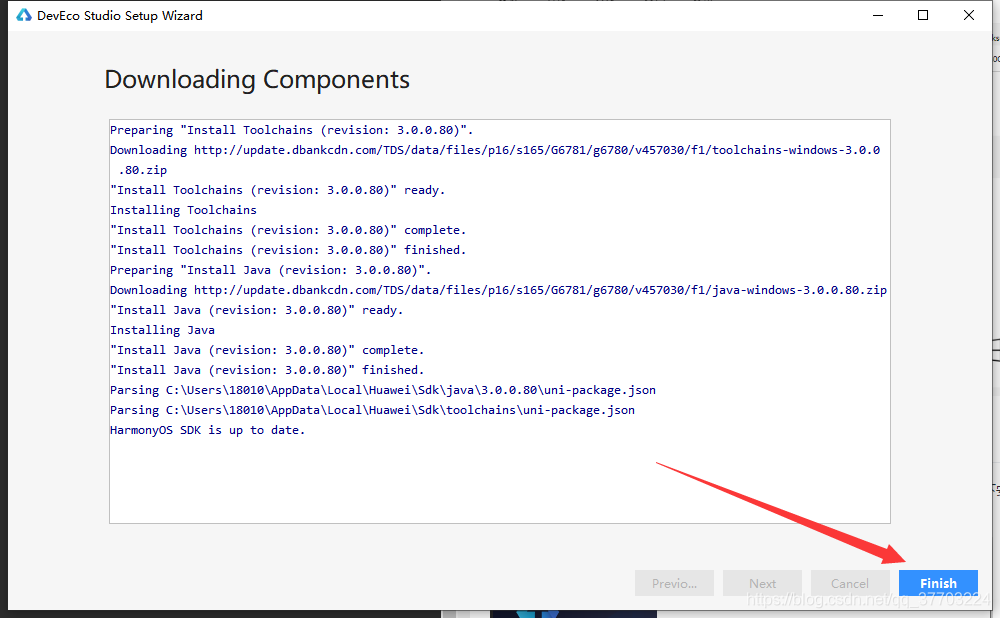Click "HarmonyOS SDK is up to date." line
This screenshot has width=1000, height=618.
(x=207, y=430)
